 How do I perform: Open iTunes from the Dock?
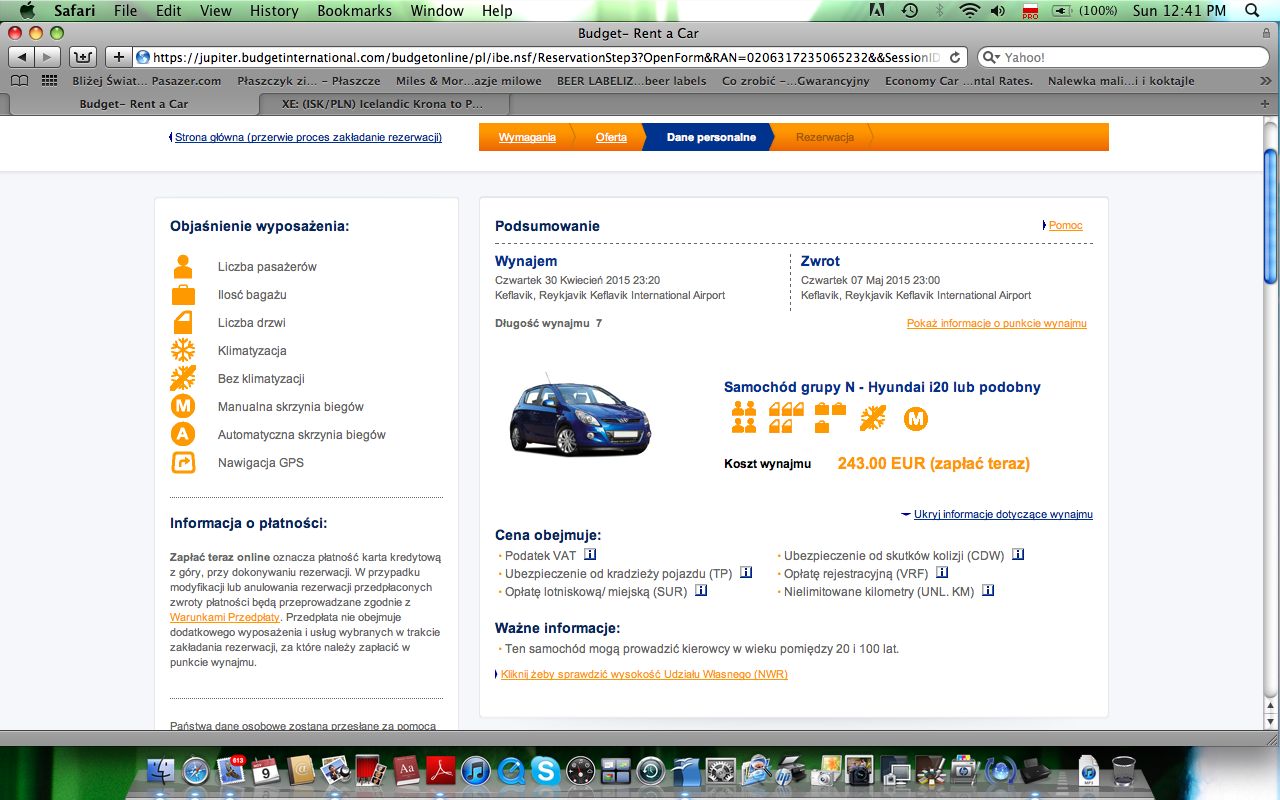click(476, 770)
